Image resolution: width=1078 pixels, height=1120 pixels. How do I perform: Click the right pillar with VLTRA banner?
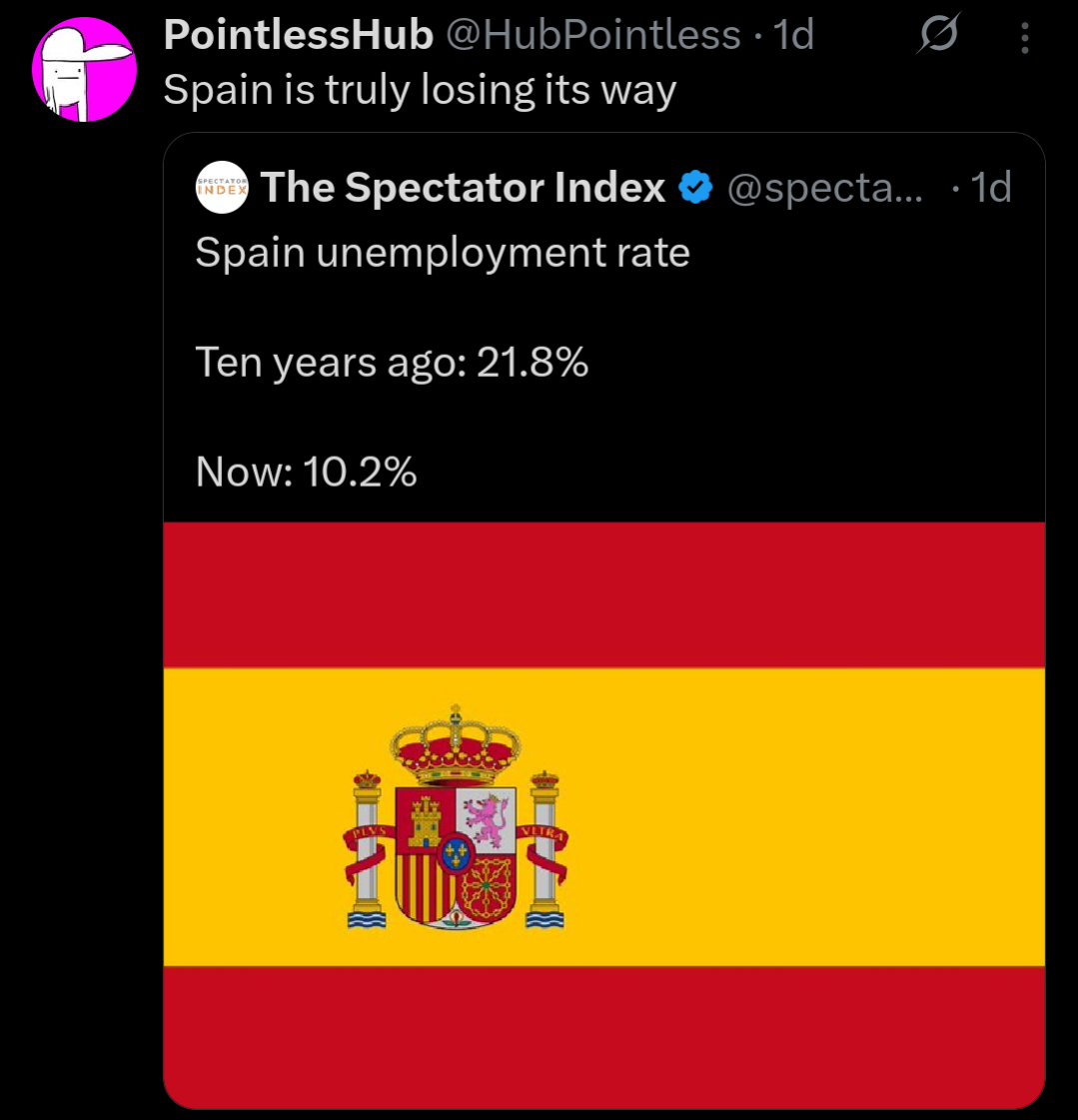(545, 849)
